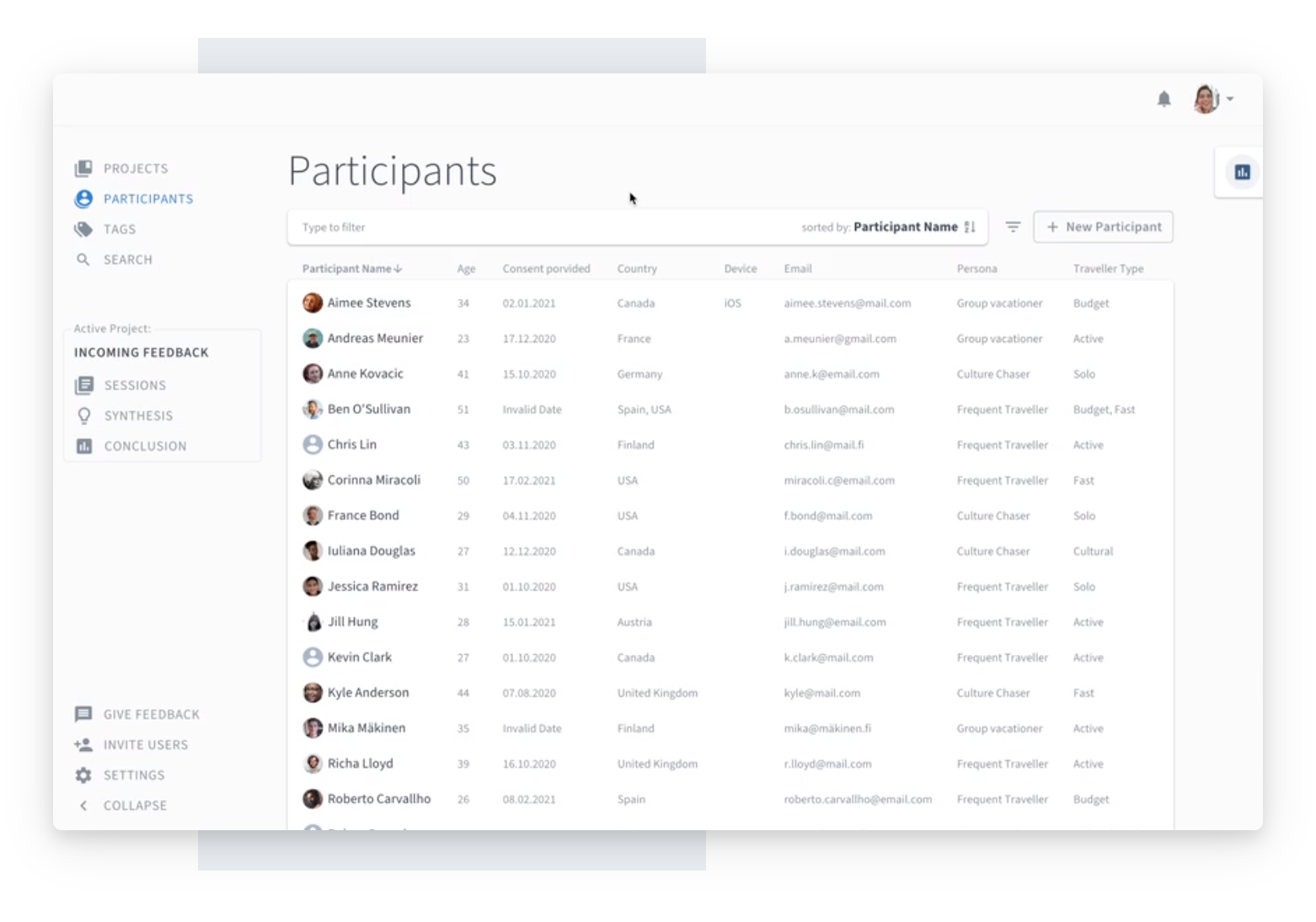The image size is (1316, 922).
Task: Click Kevin Clark's placeholder avatar icon
Action: (313, 657)
